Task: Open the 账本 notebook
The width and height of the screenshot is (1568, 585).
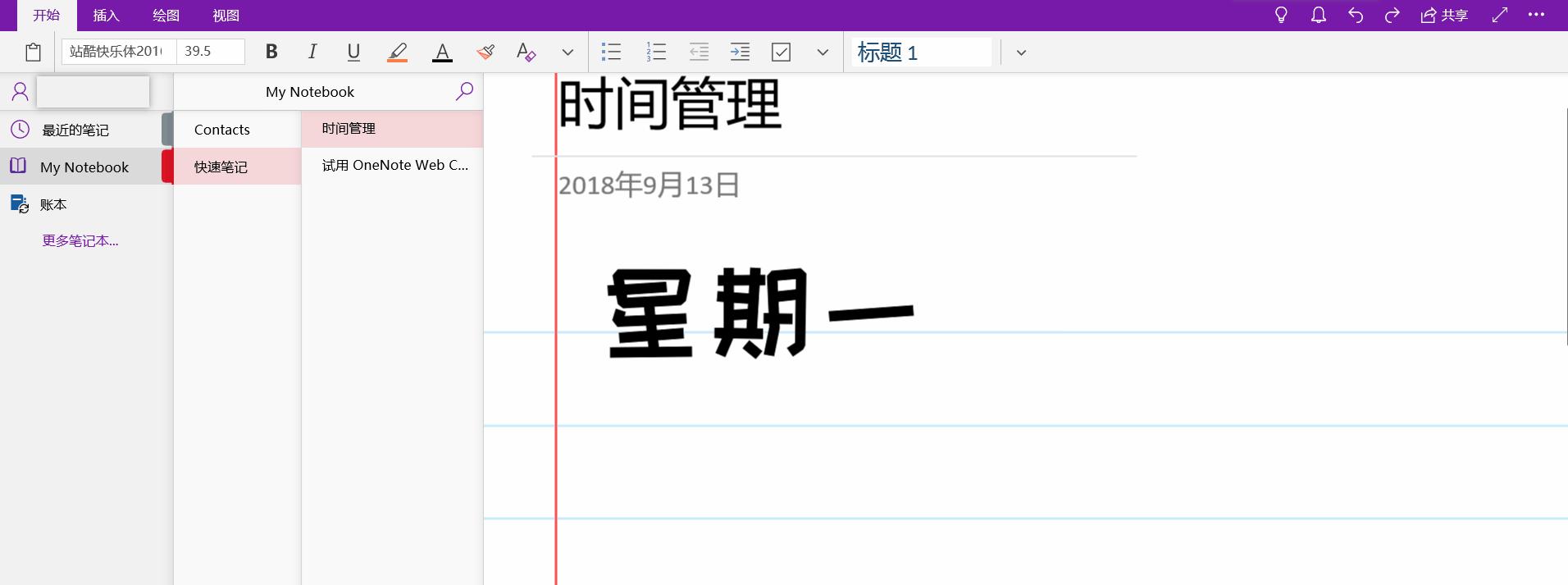Action: pyautogui.click(x=86, y=204)
